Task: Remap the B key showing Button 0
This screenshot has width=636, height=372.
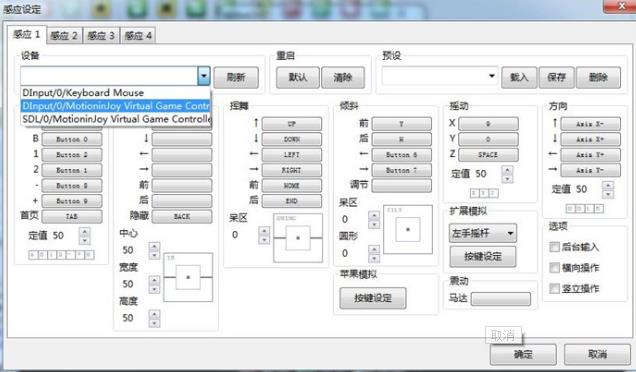Action: pos(72,139)
